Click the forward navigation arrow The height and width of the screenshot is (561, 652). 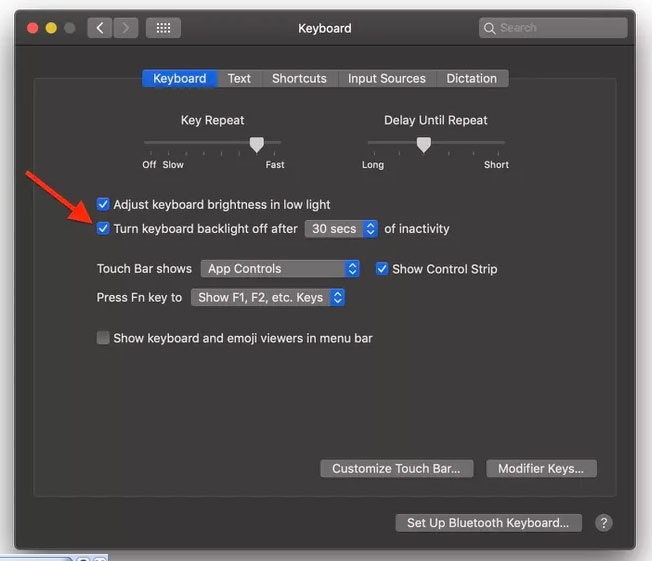click(125, 28)
